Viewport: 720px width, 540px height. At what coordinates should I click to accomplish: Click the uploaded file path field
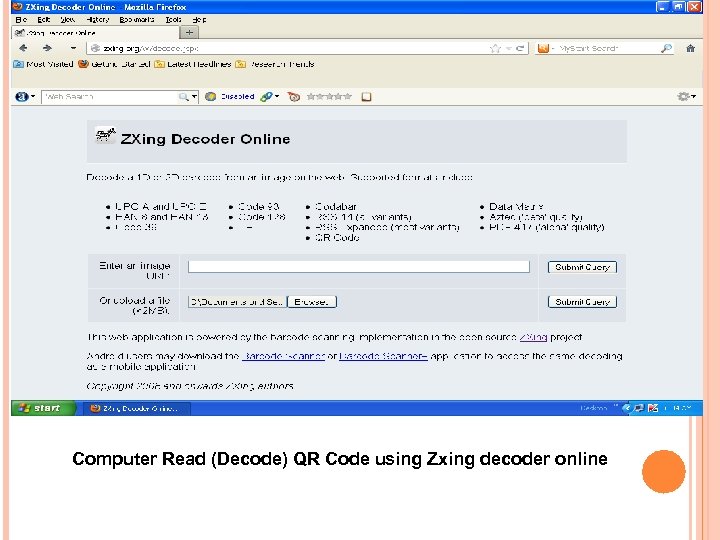click(x=236, y=302)
